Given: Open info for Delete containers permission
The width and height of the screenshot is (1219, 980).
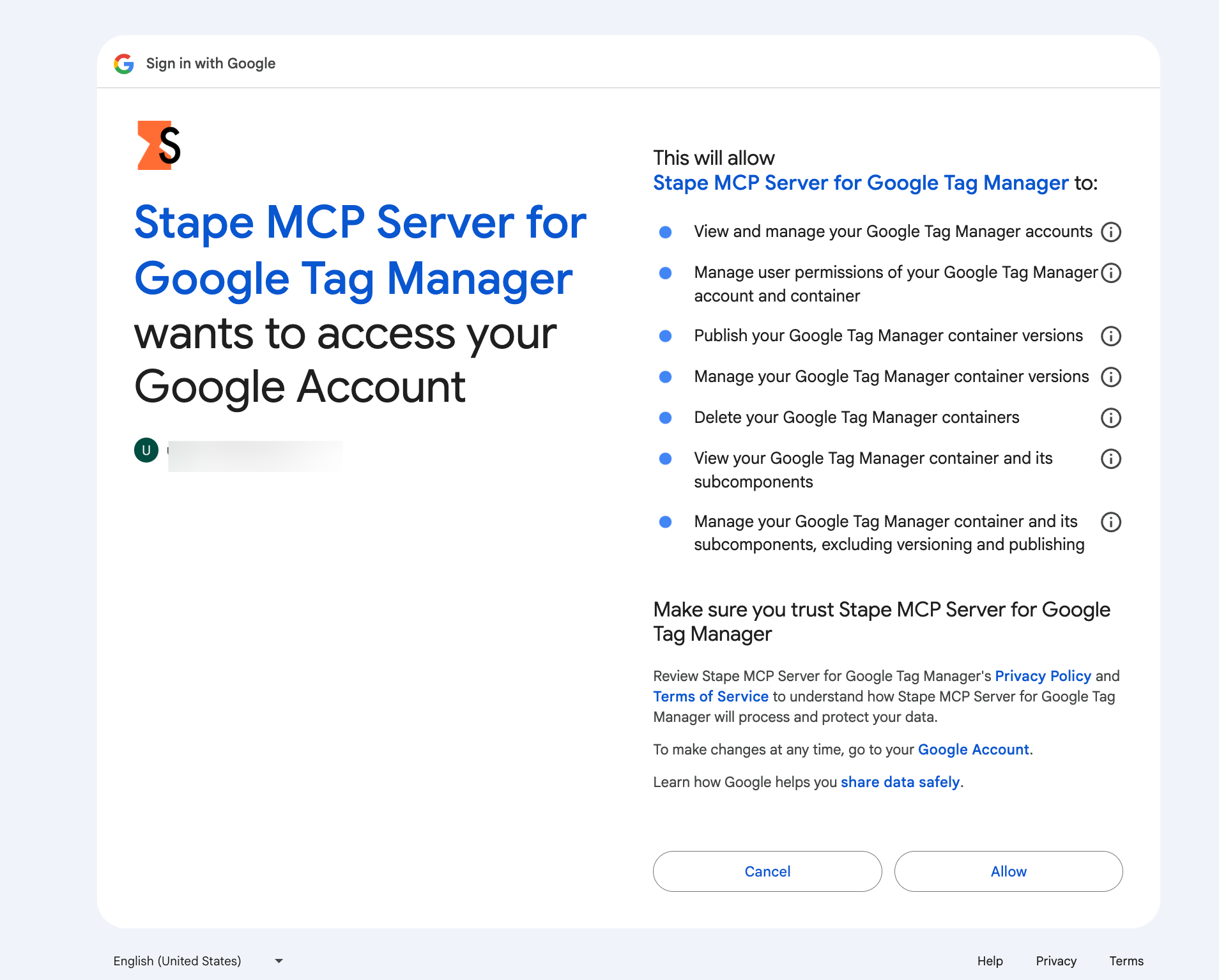Looking at the screenshot, I should point(1111,418).
